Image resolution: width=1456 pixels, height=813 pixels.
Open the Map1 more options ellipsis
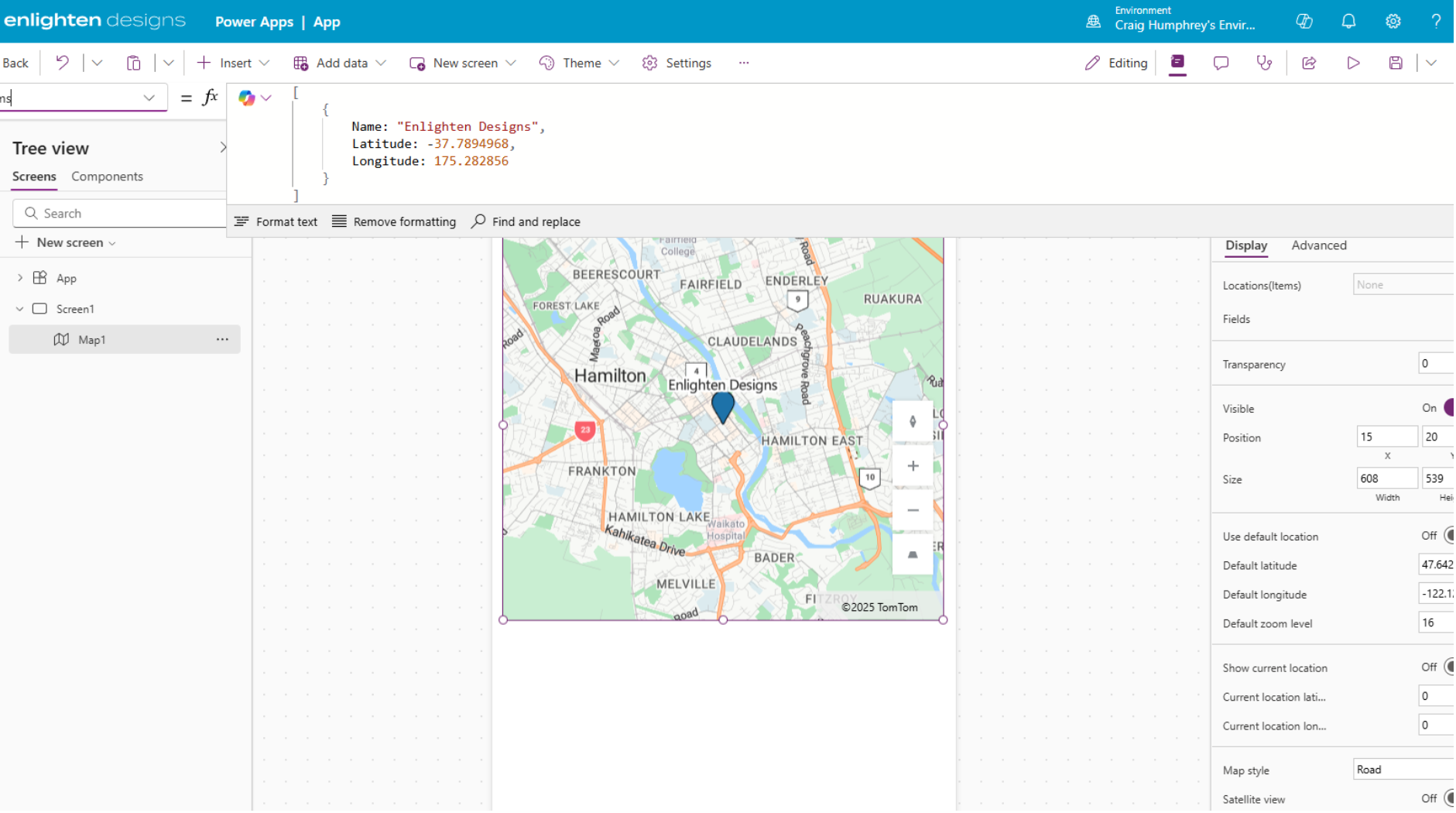point(222,339)
